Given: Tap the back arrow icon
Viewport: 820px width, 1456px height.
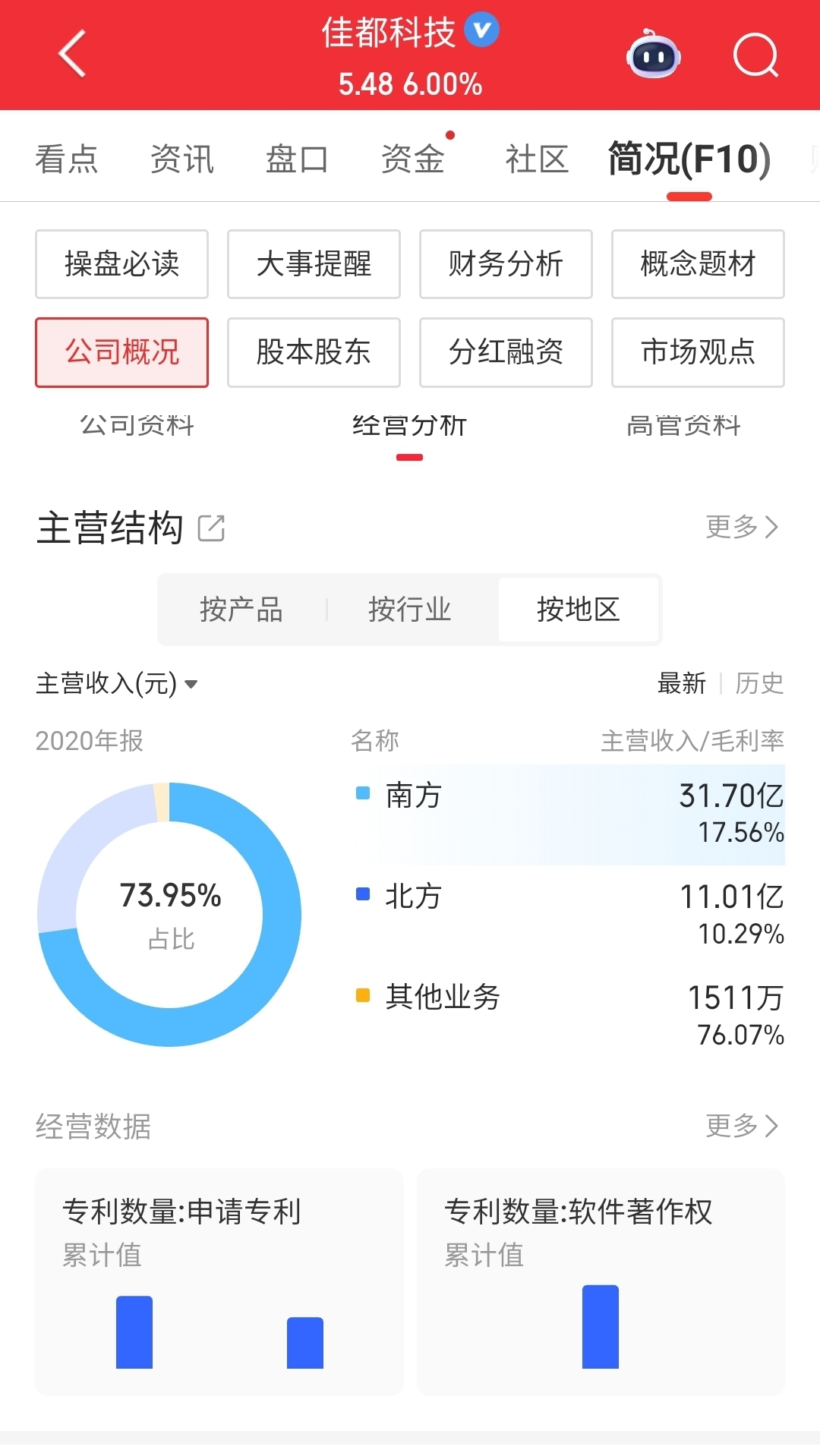Looking at the screenshot, I should (72, 54).
